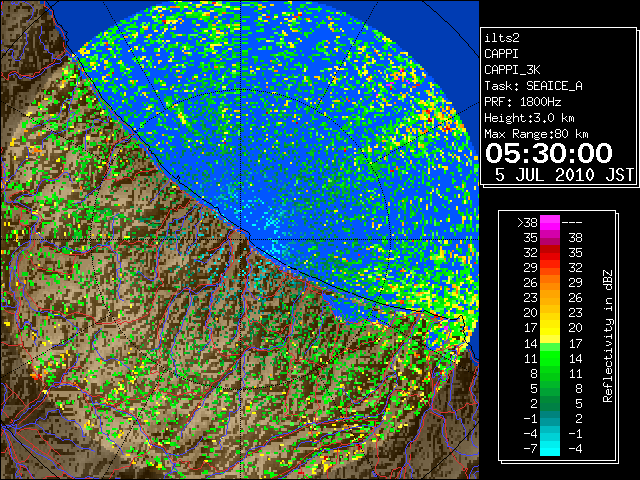
Task: Click the yellow-orange 20–23 dBZ band
Action: [550, 313]
